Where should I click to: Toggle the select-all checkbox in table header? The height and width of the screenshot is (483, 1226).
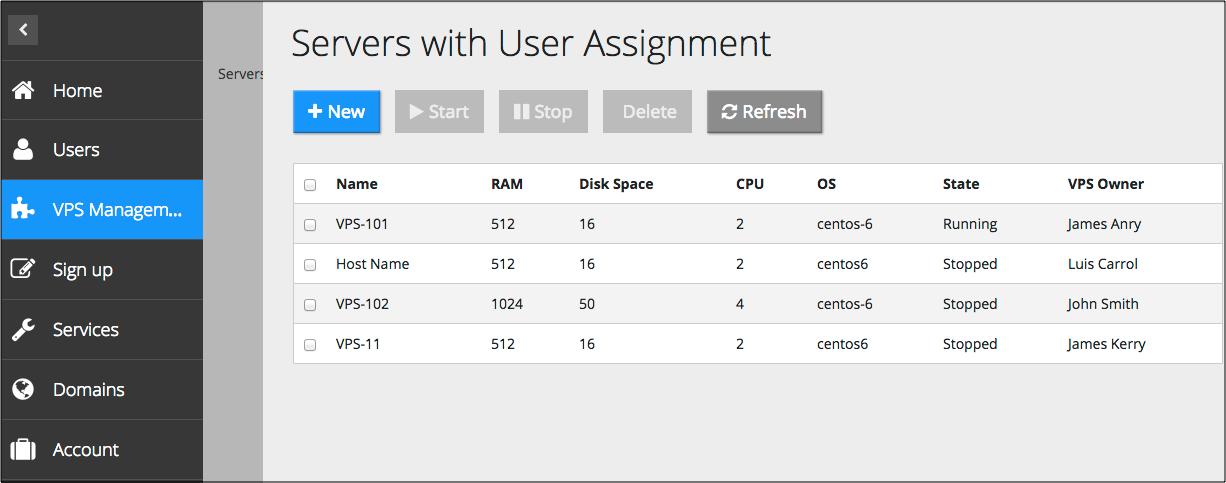(310, 185)
